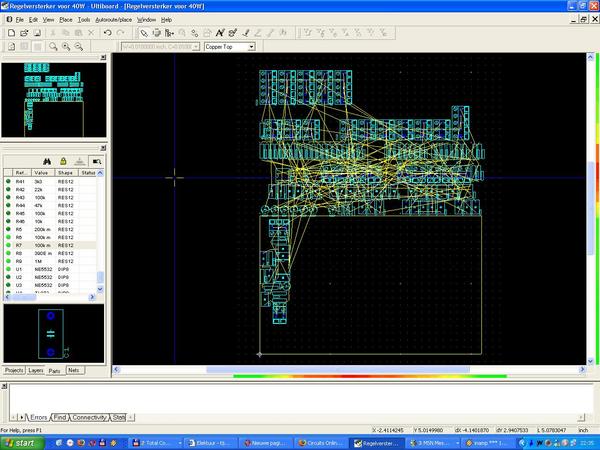This screenshot has width=600, height=450.
Task: Open the Copper Top layer dropdown
Action: click(x=251, y=46)
